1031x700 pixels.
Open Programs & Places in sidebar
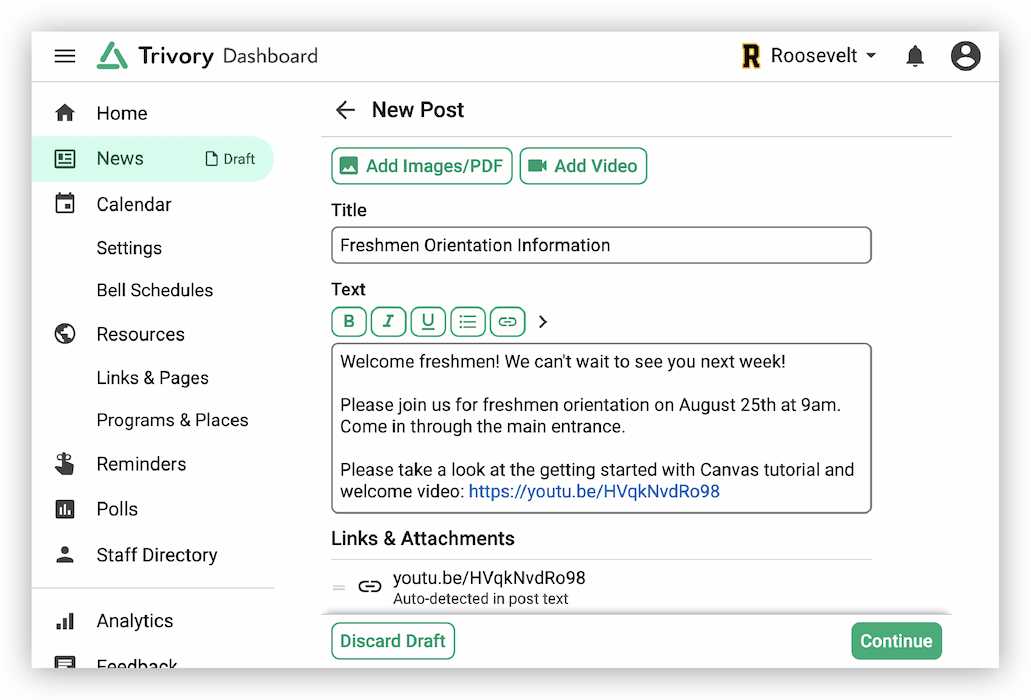(x=172, y=420)
